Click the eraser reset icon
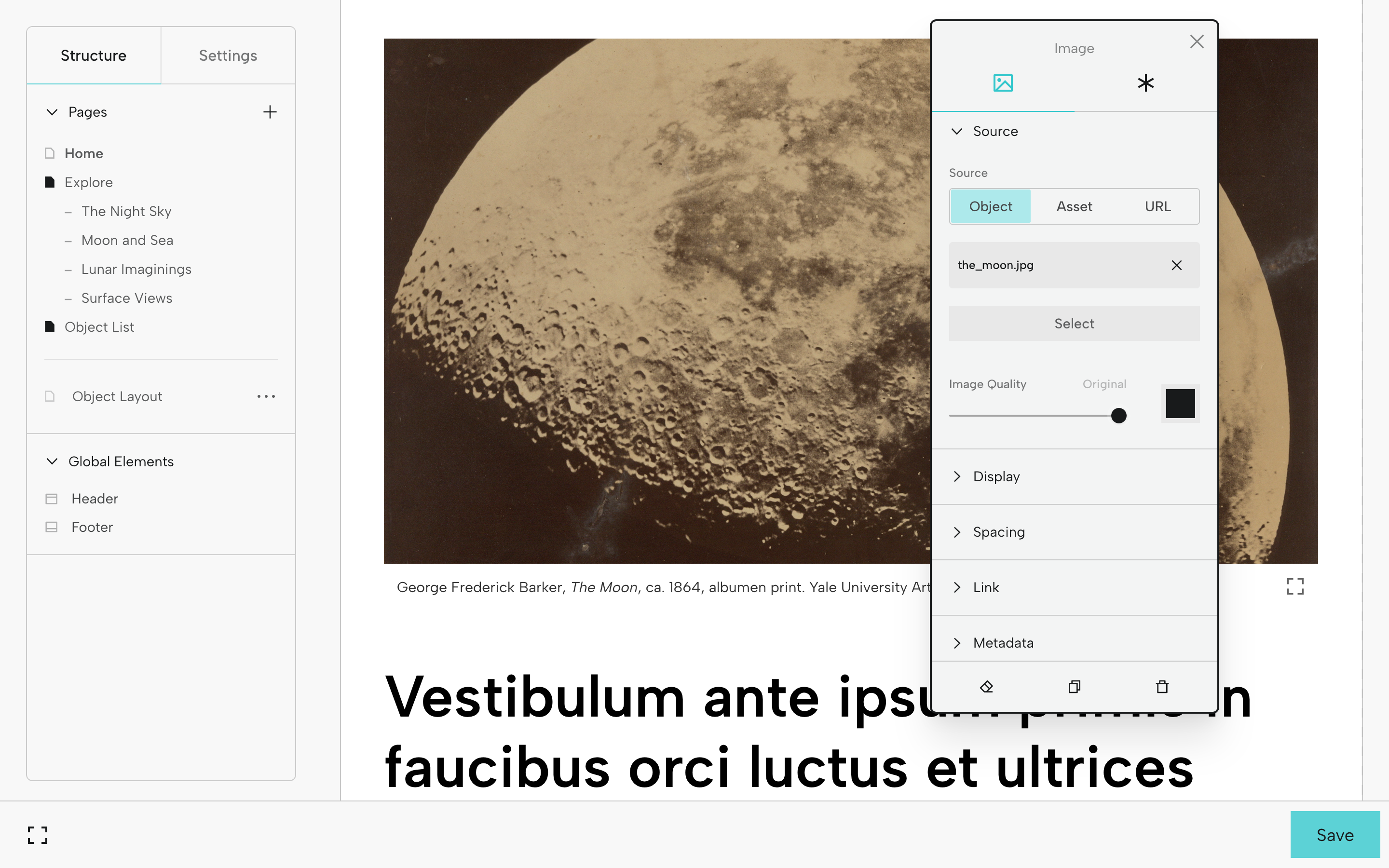This screenshot has width=1389, height=868. click(x=987, y=687)
